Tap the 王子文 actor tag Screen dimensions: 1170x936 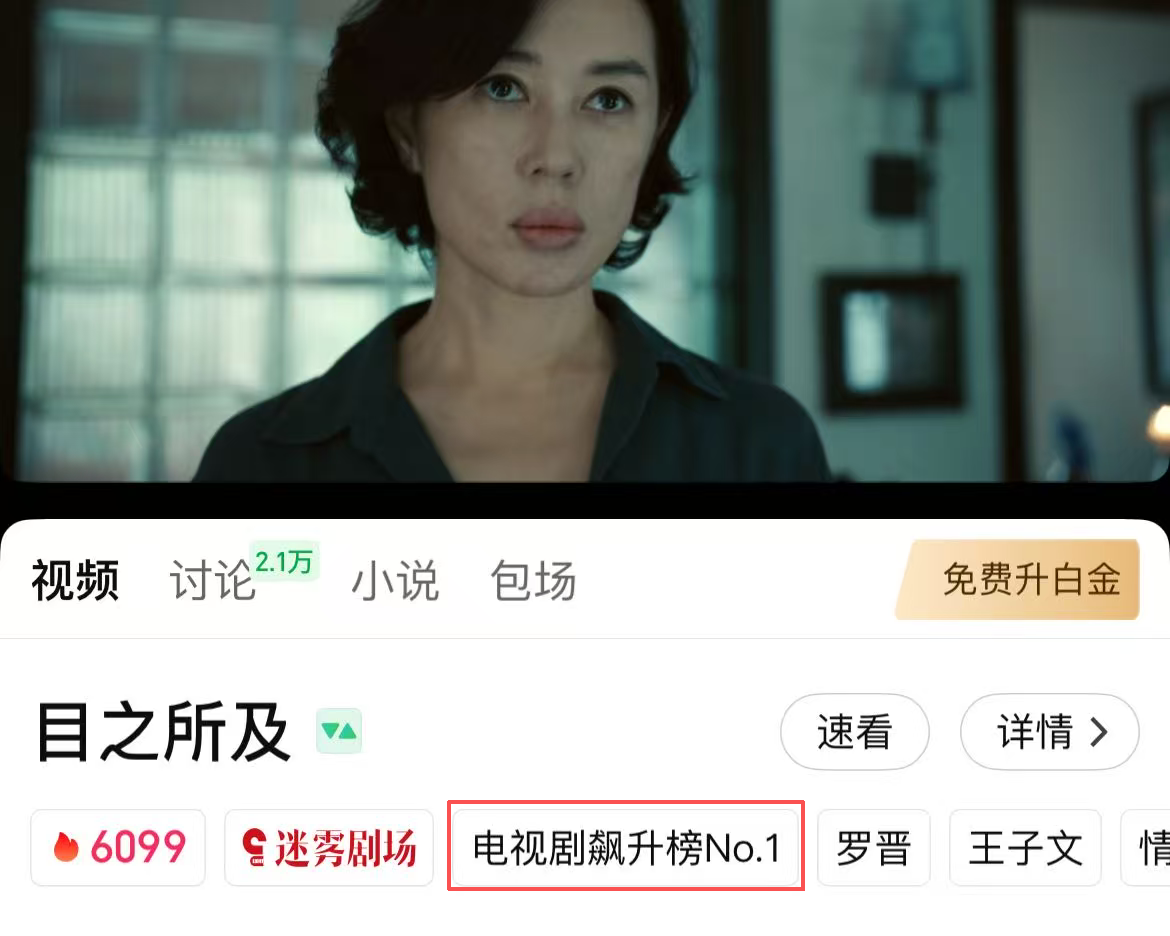(x=1025, y=848)
